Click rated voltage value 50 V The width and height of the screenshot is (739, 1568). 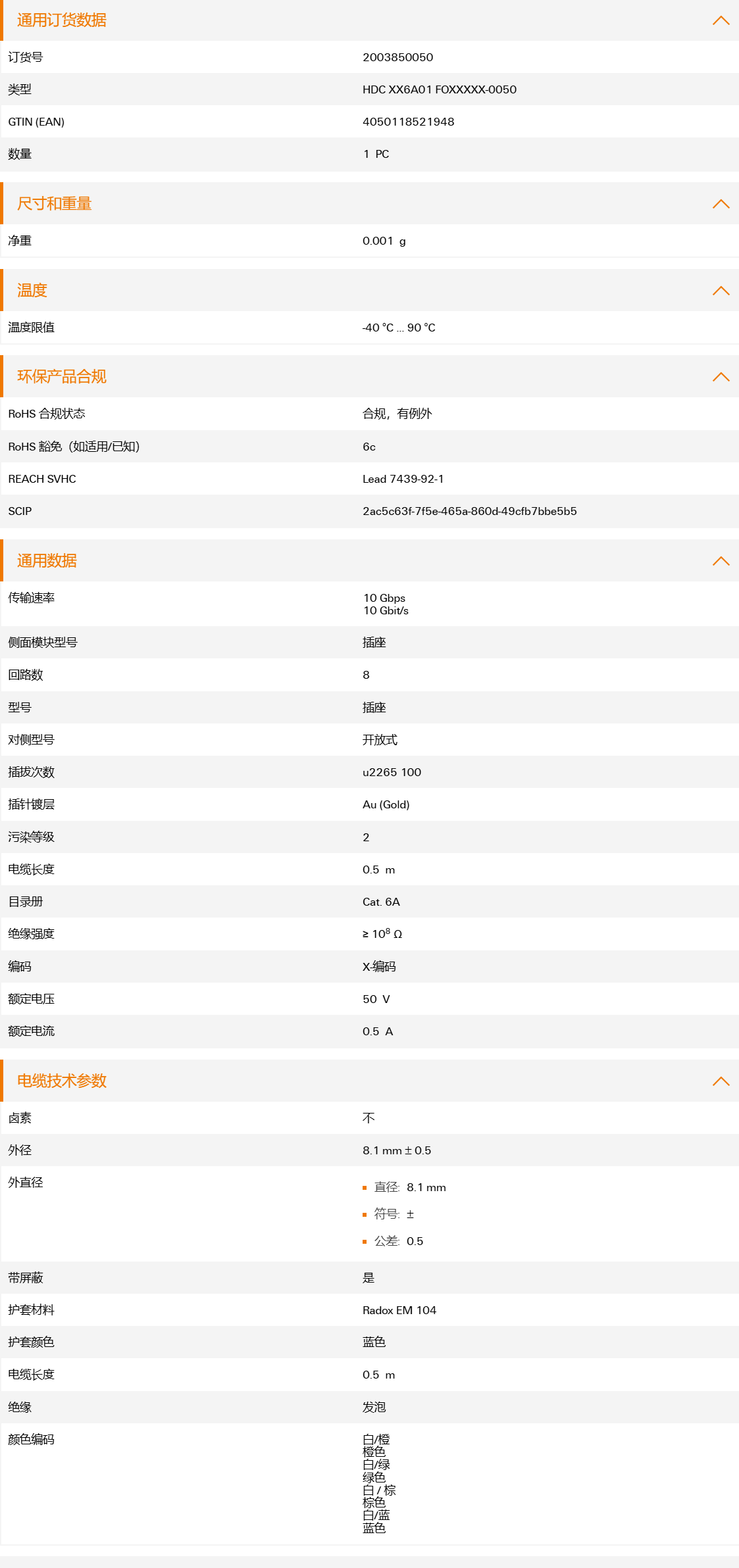pyautogui.click(x=376, y=999)
